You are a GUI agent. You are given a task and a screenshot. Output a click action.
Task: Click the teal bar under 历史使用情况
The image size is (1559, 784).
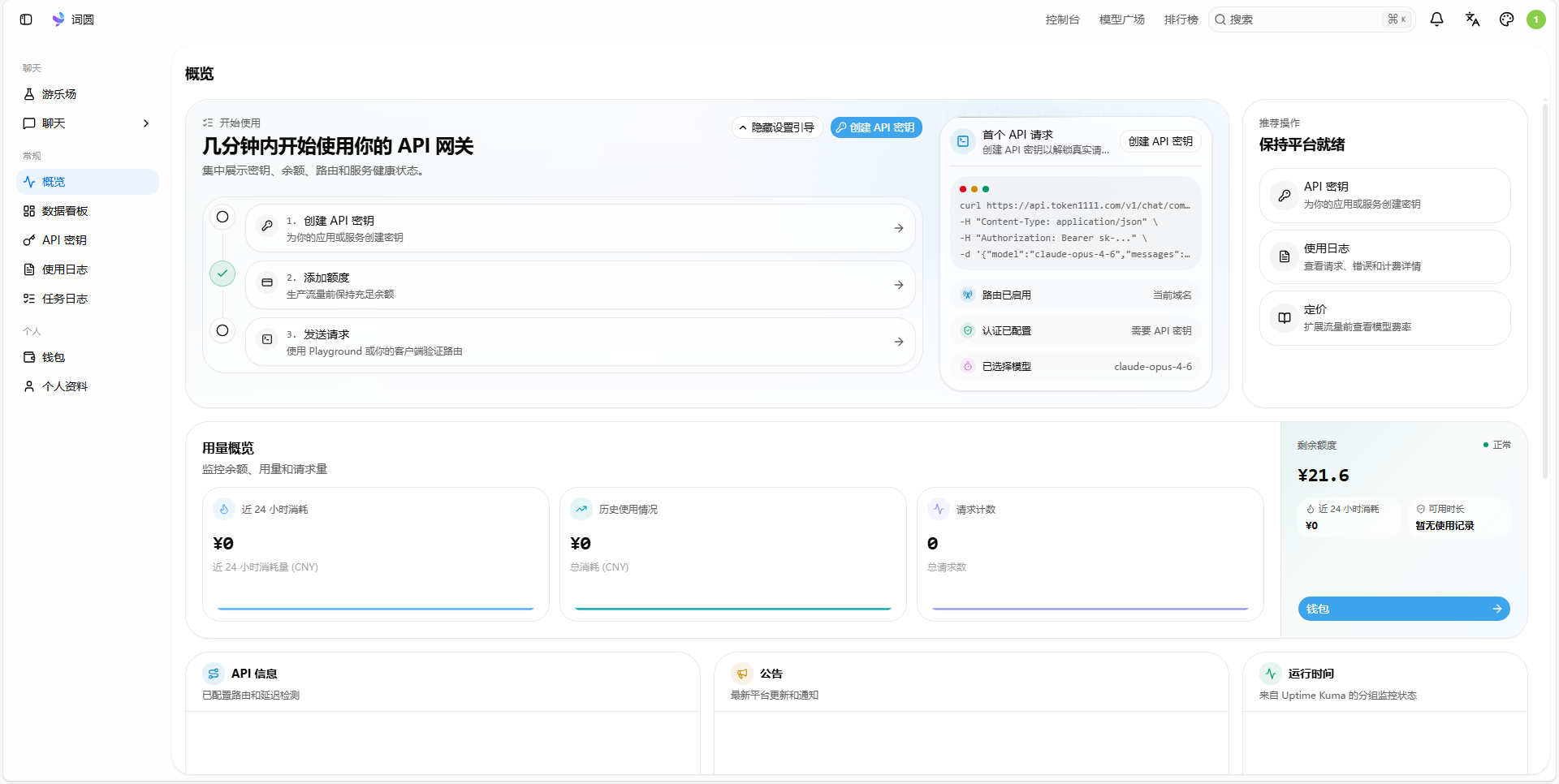coord(733,608)
